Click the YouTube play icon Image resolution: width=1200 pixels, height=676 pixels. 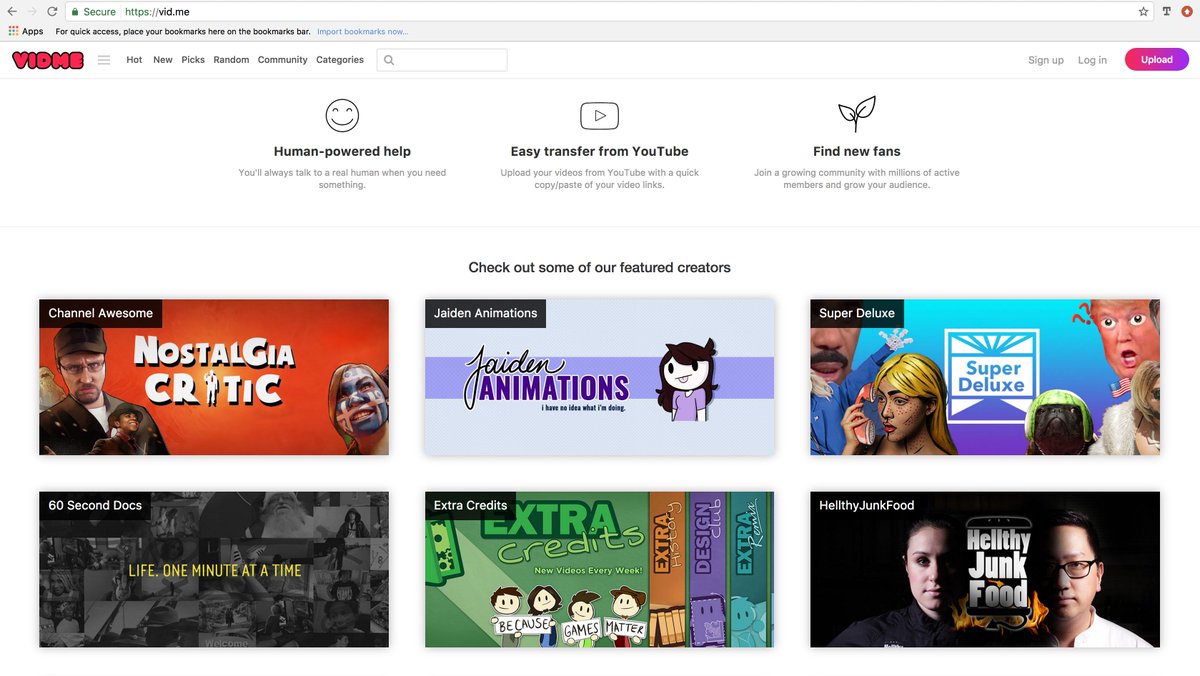pyautogui.click(x=600, y=115)
